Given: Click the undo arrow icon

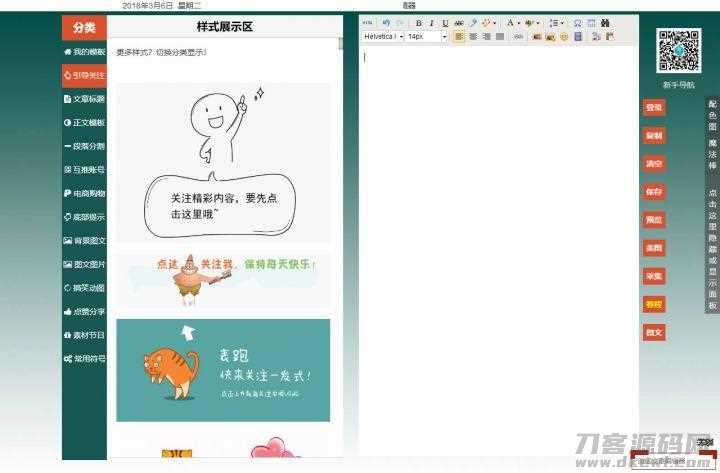Looking at the screenshot, I should pyautogui.click(x=386, y=23).
